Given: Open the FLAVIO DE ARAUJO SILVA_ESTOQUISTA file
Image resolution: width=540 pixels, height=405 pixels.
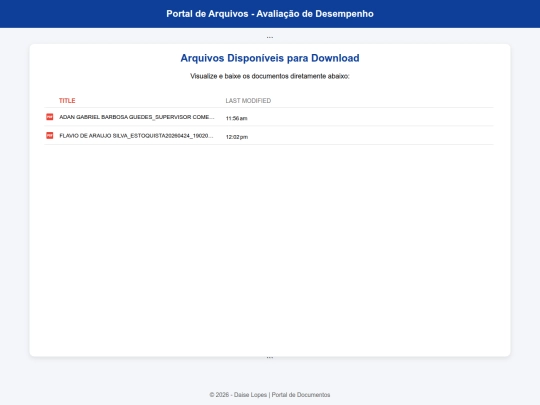Looking at the screenshot, I should click(136, 136).
